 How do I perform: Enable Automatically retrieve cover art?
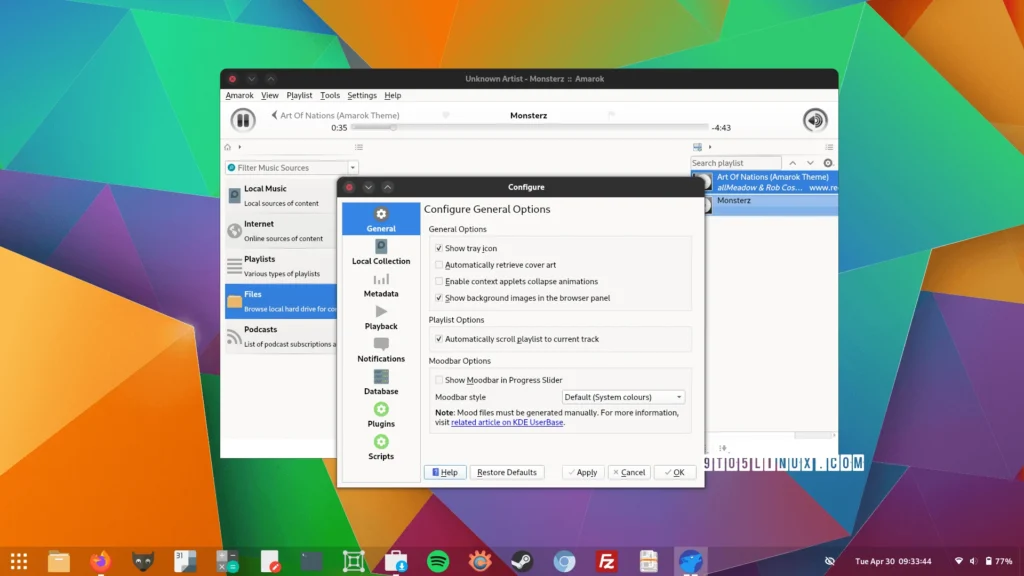(x=439, y=264)
